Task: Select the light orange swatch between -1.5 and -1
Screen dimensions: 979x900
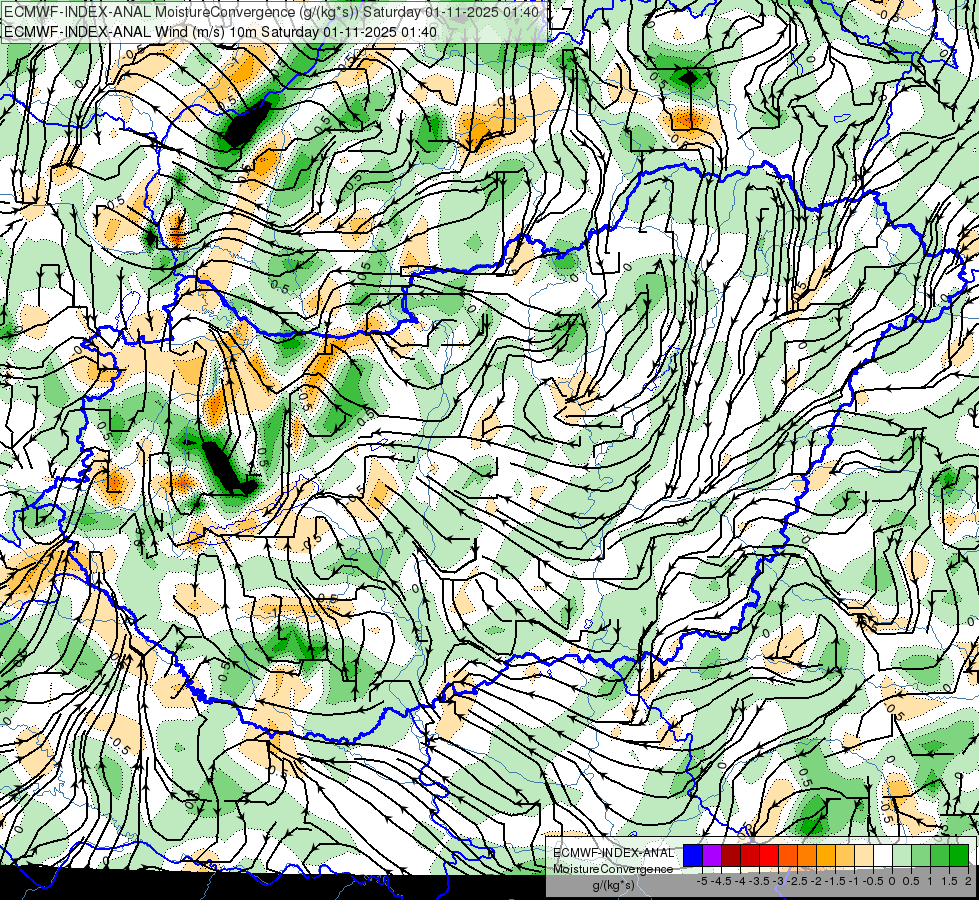Action: click(x=845, y=856)
